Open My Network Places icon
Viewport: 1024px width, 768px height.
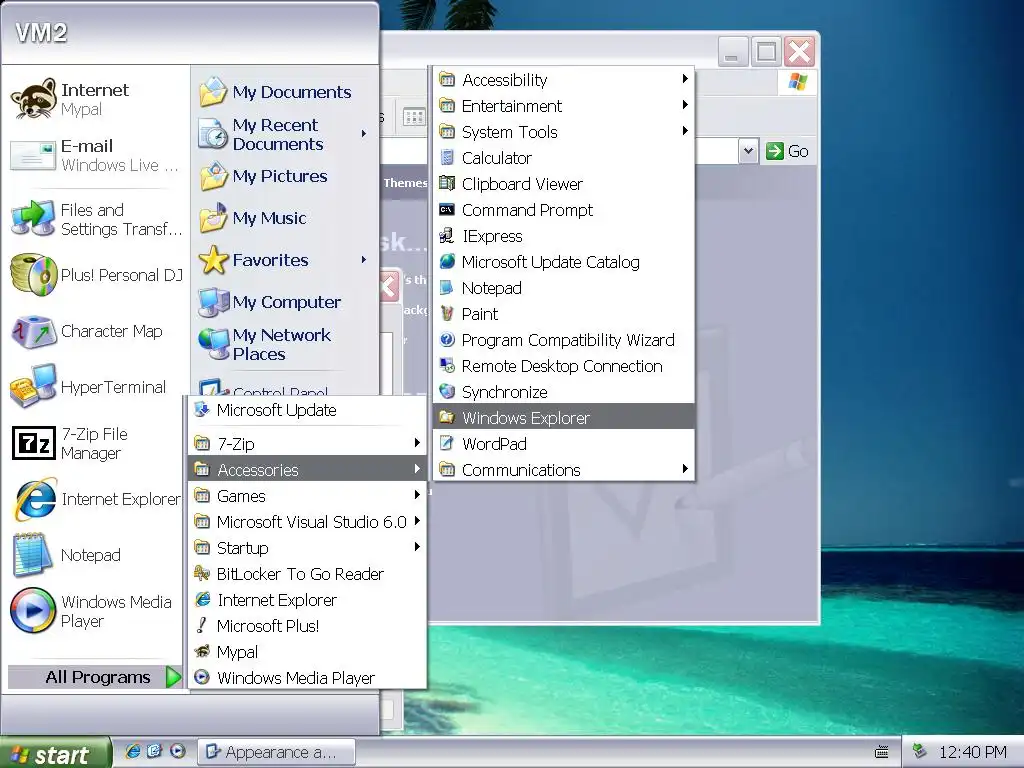click(x=213, y=344)
